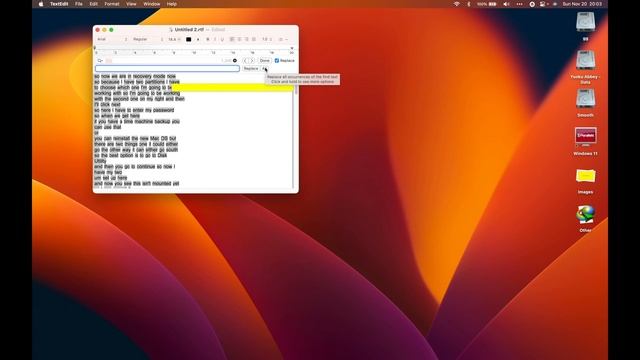Select the top hard drive desktop icon

[x=585, y=22]
